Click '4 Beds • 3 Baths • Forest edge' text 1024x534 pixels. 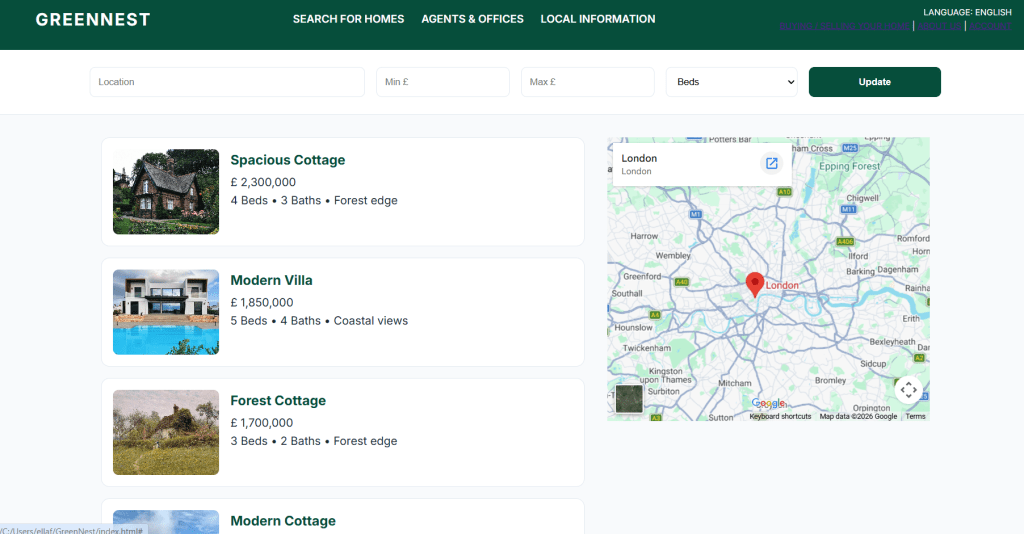pos(314,200)
